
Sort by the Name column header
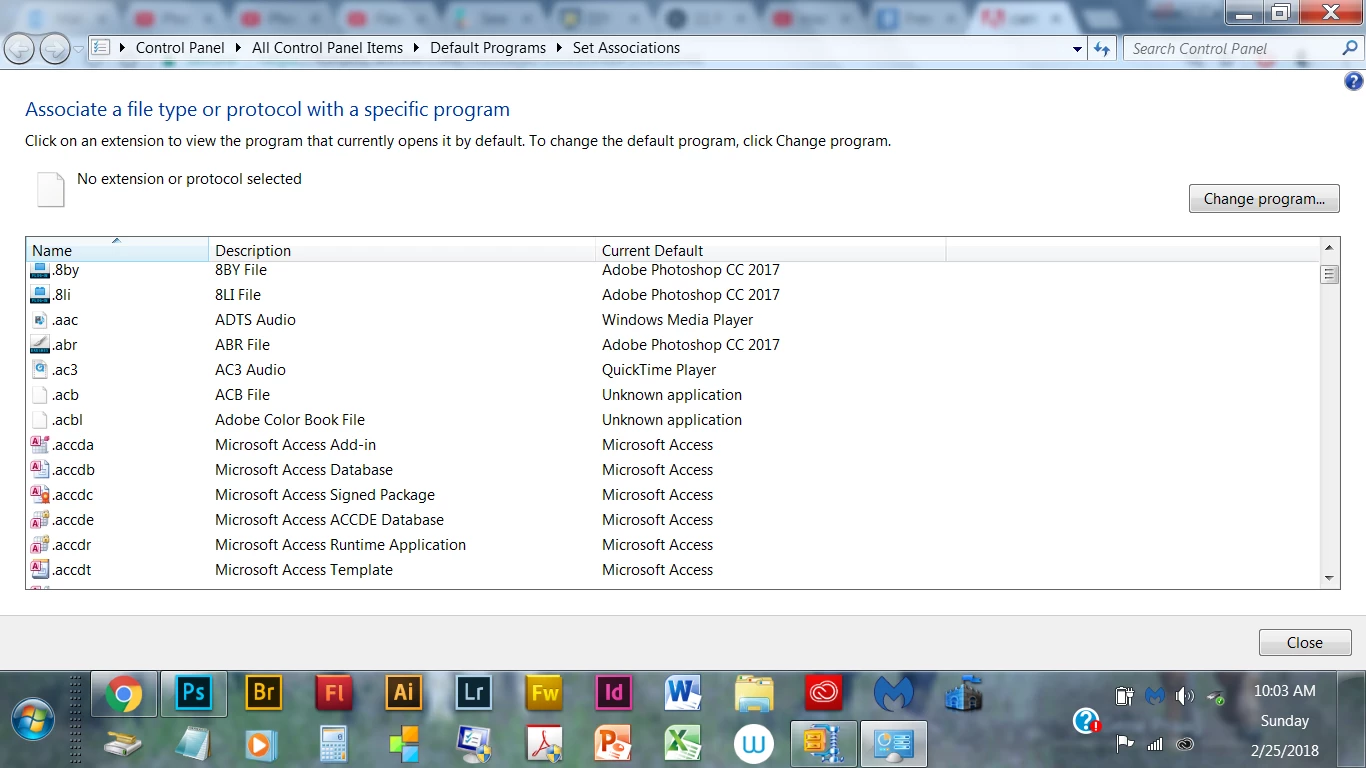pos(117,250)
